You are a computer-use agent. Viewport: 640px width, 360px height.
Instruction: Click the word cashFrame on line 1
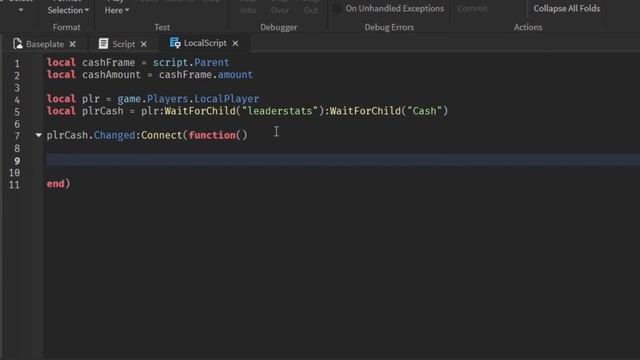point(109,62)
